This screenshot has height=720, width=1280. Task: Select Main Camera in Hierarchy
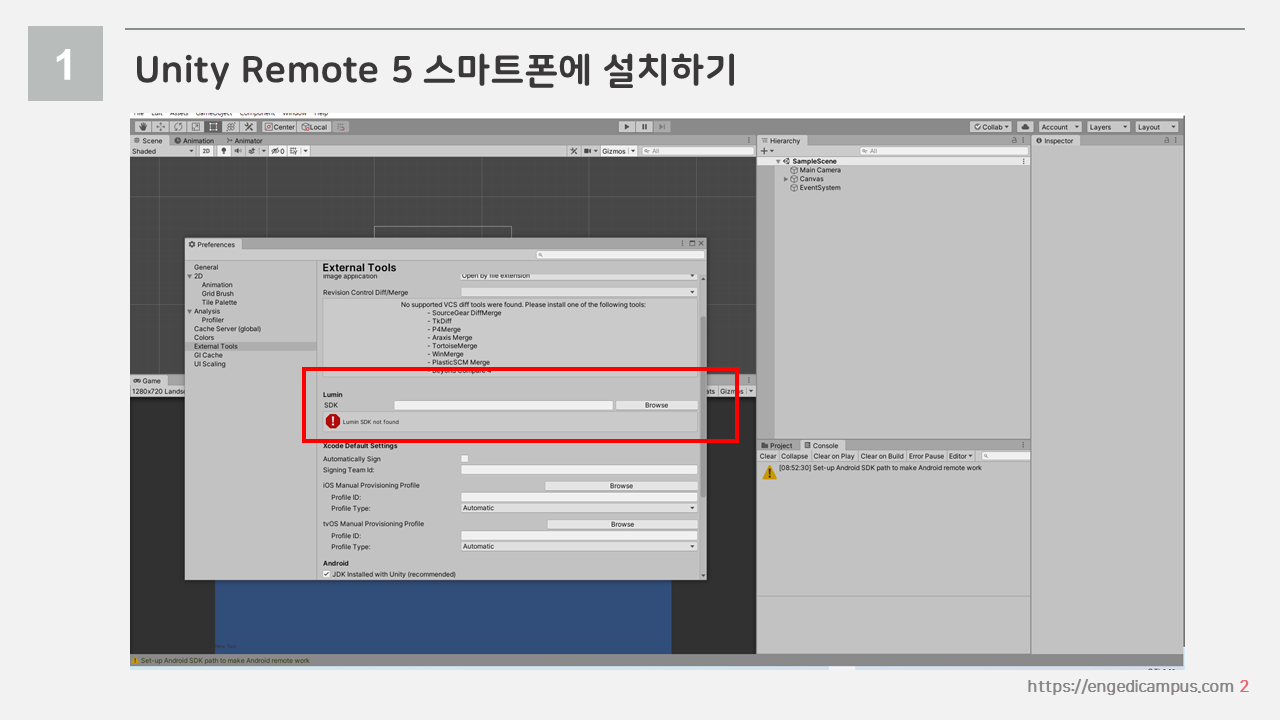tap(820, 170)
